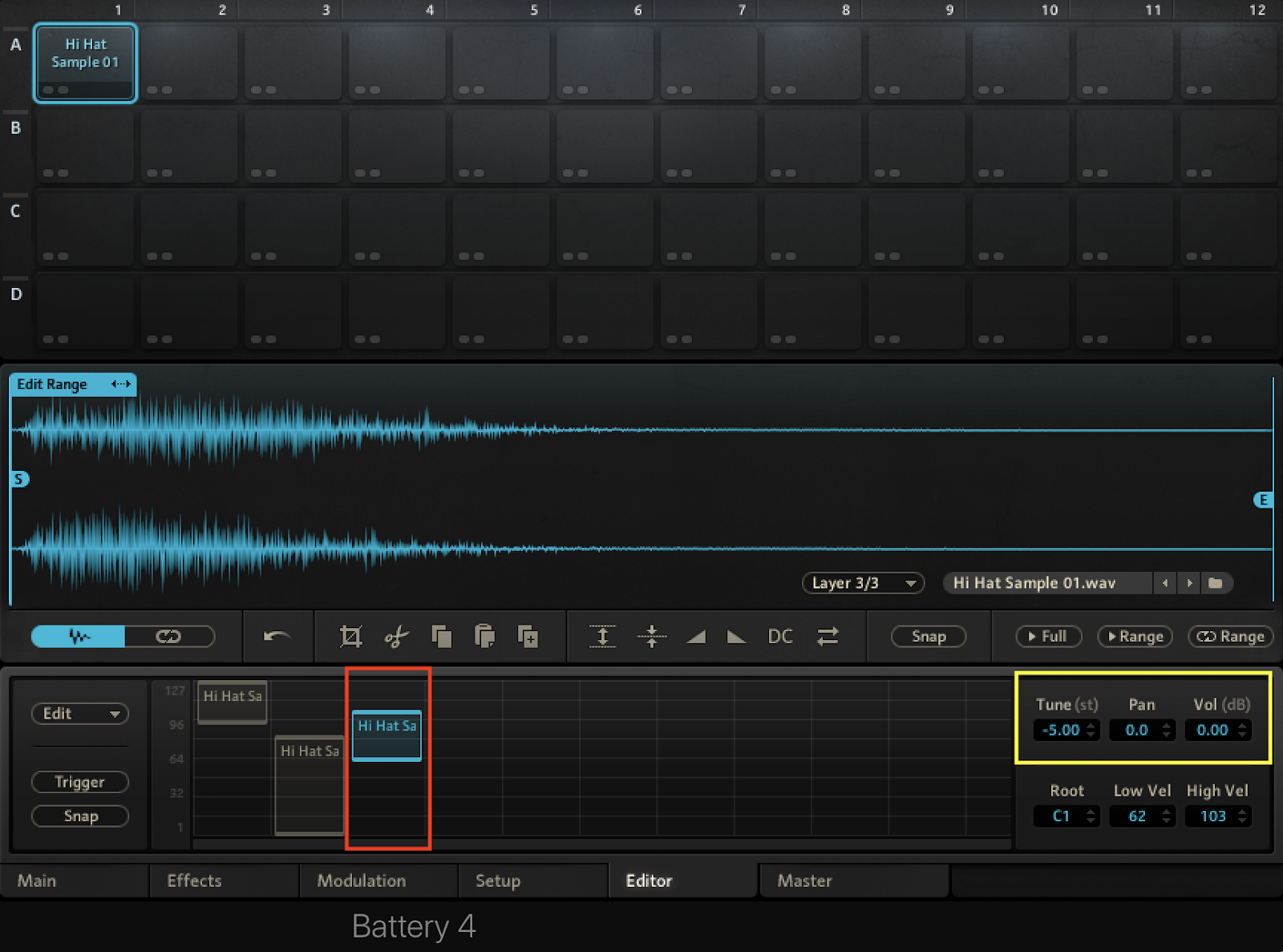This screenshot has height=952, width=1283.
Task: Click the Root note value C1
Action: pos(1060,816)
